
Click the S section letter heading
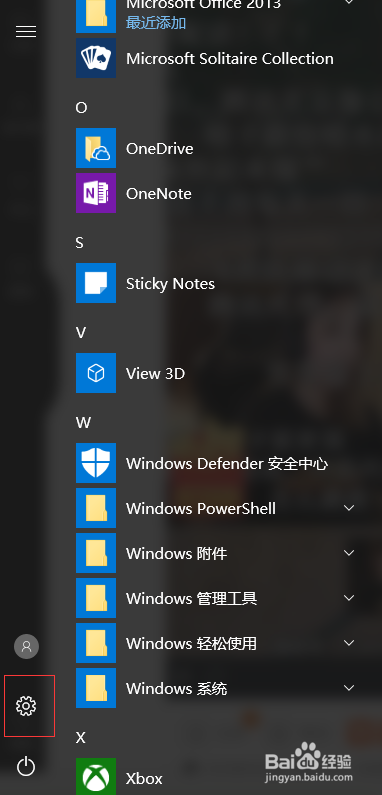pyautogui.click(x=80, y=243)
